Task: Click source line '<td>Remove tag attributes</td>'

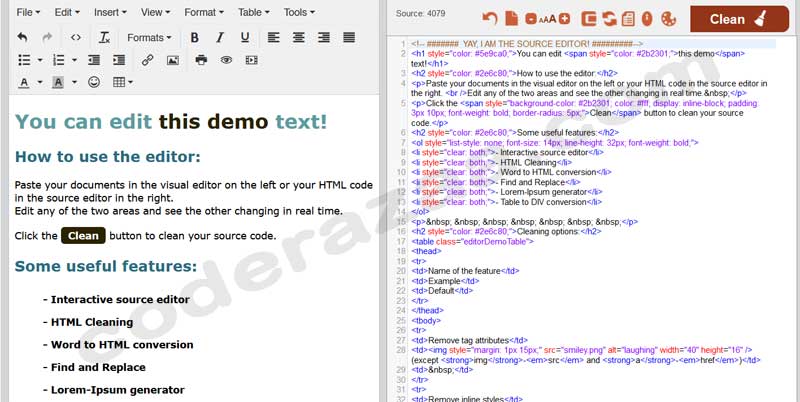Action: tap(469, 340)
